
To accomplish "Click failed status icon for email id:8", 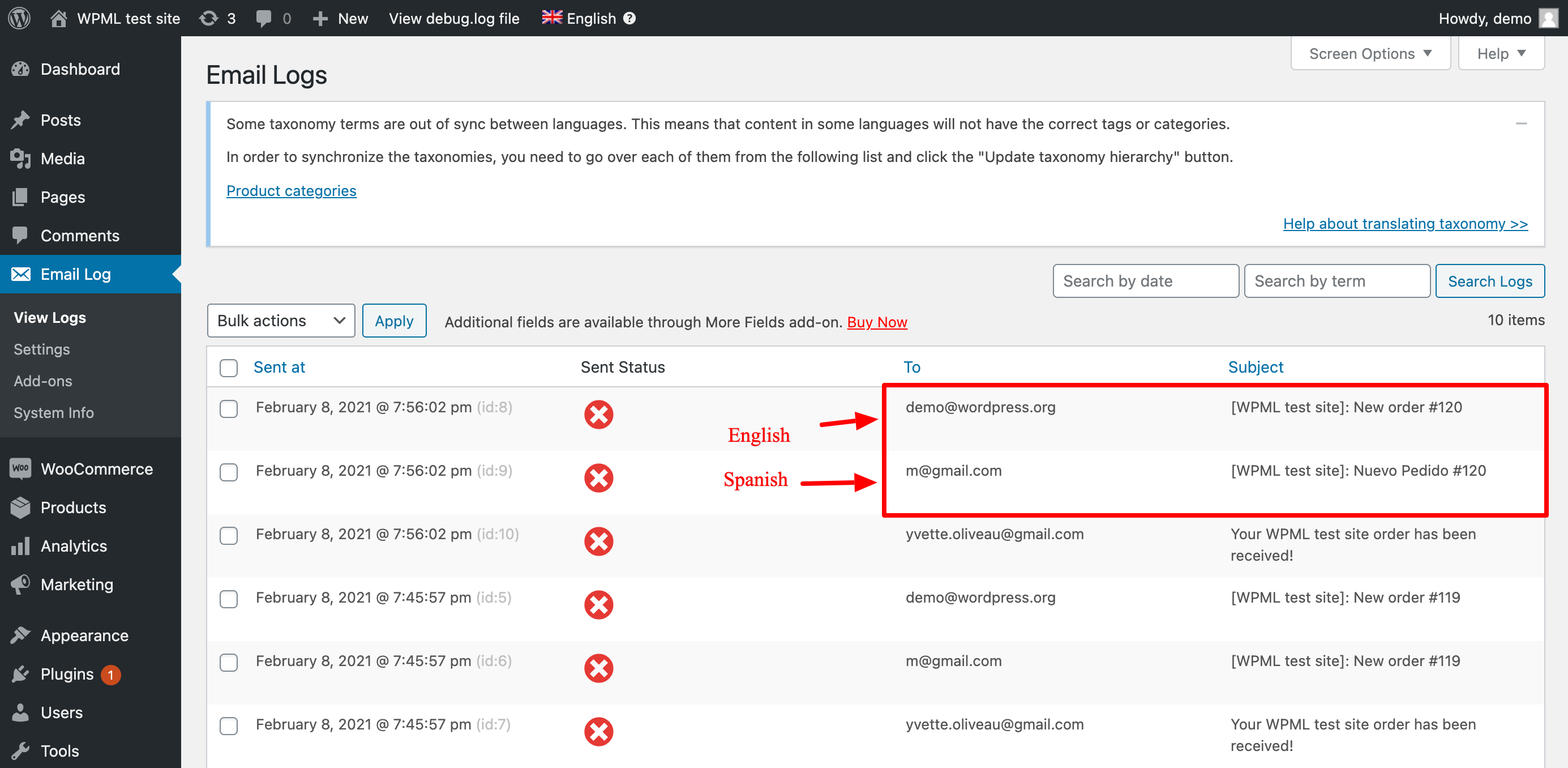I will pos(598,415).
